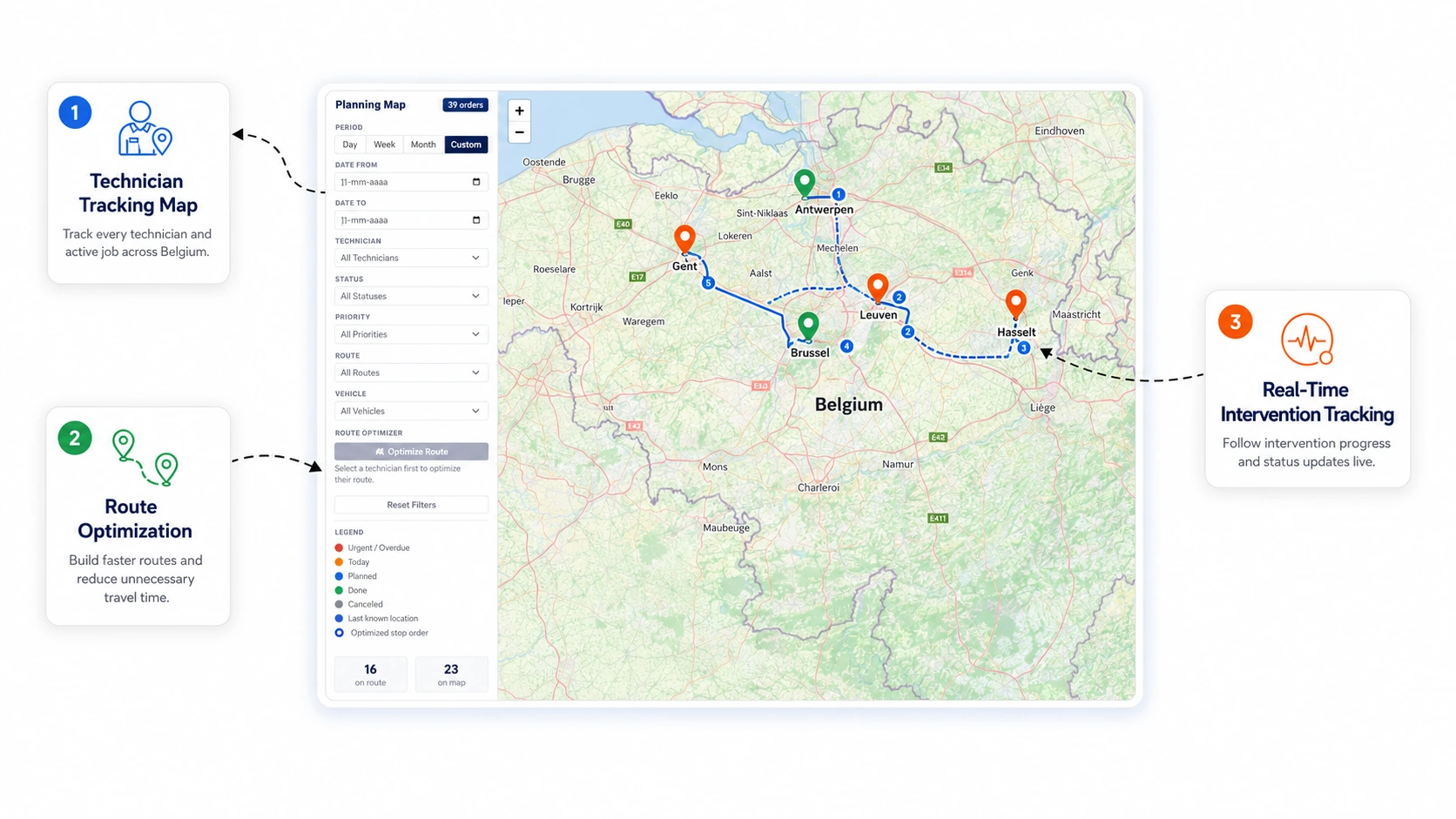Click the green Done legend dot
Viewport: 1456px width, 819px height.
340,590
